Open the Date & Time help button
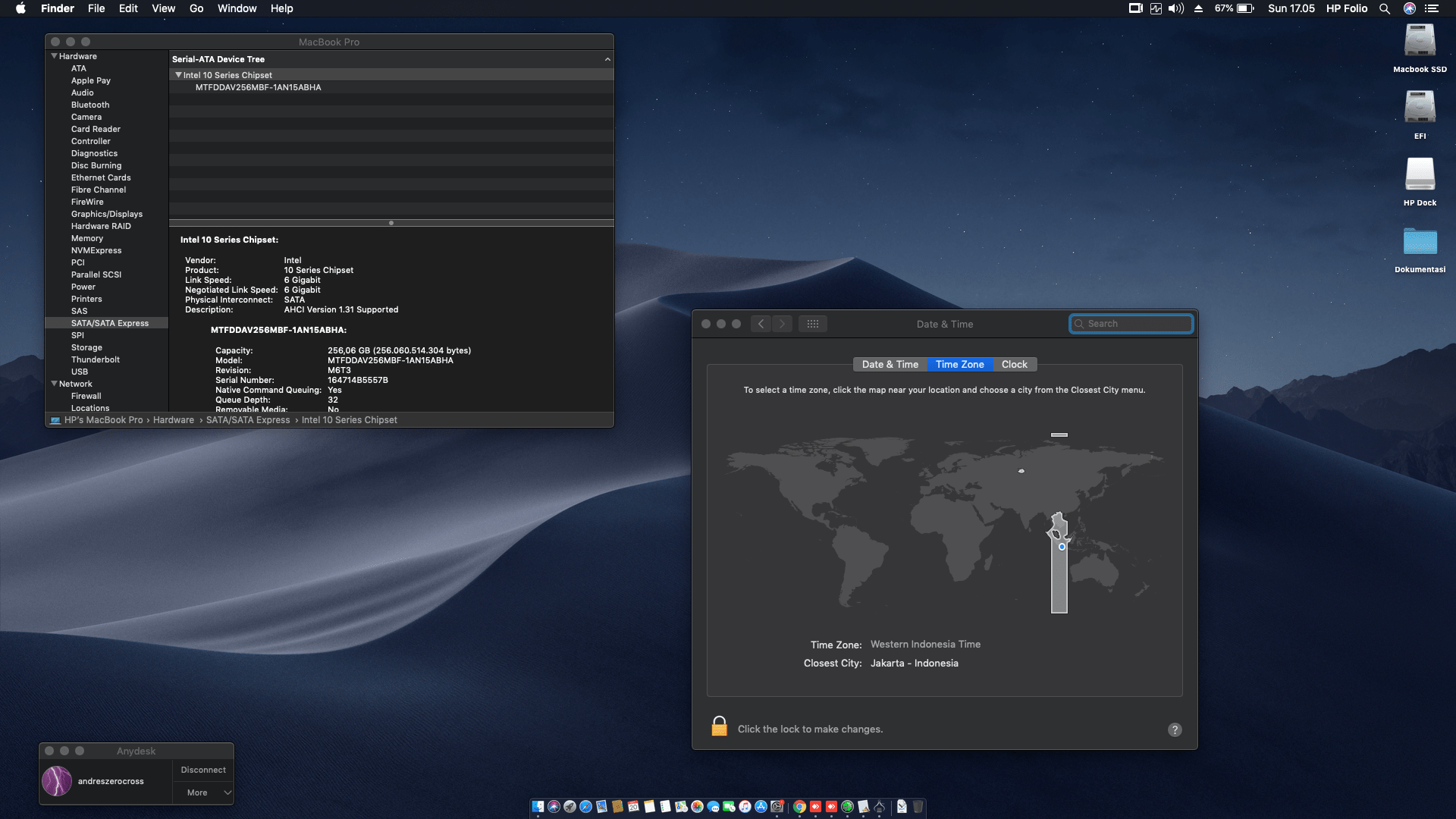Screen dimensions: 1456x819 coord(1175,730)
